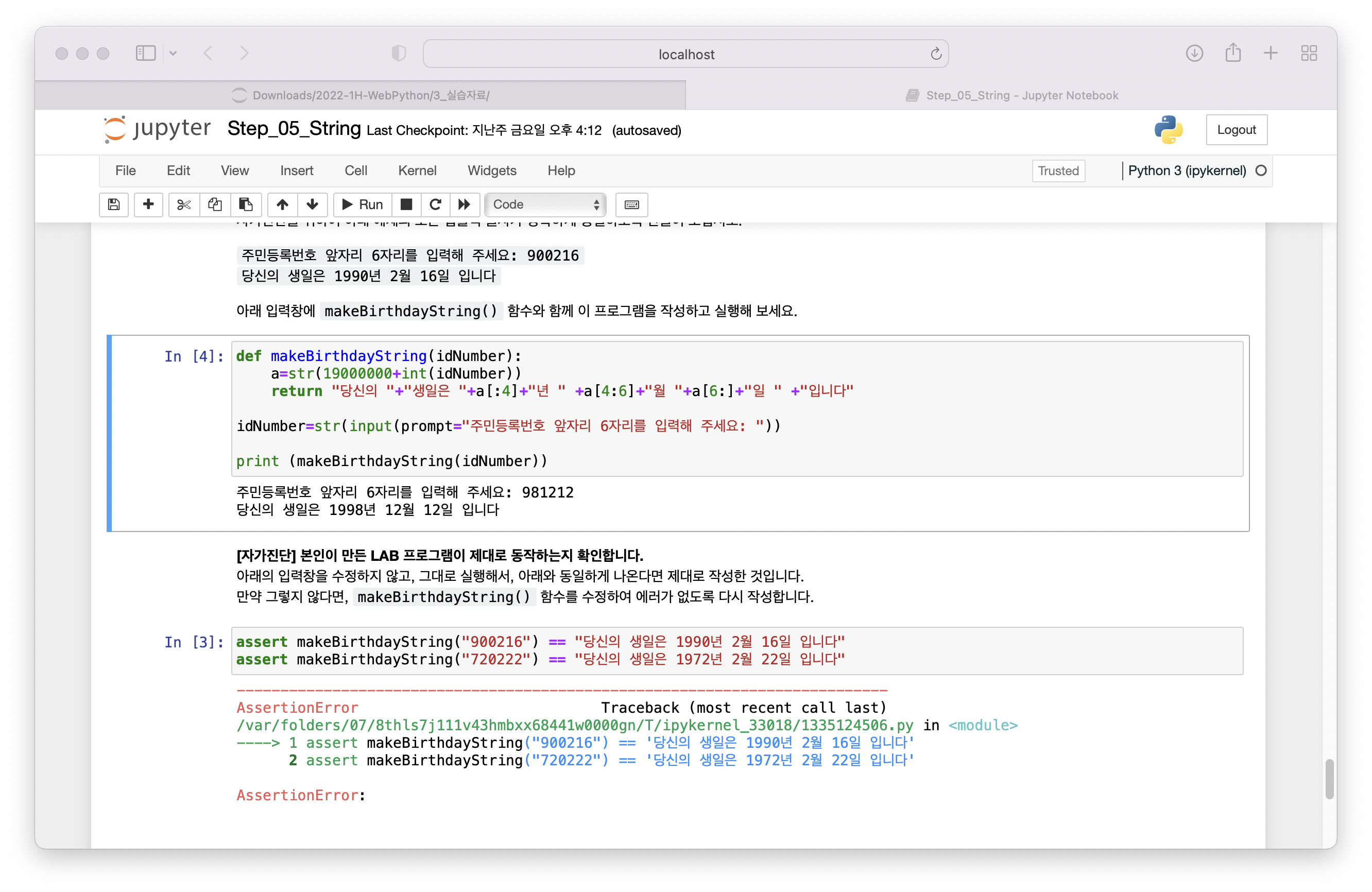Copy the selected cell
This screenshot has height=892, width=1372.
tap(215, 204)
